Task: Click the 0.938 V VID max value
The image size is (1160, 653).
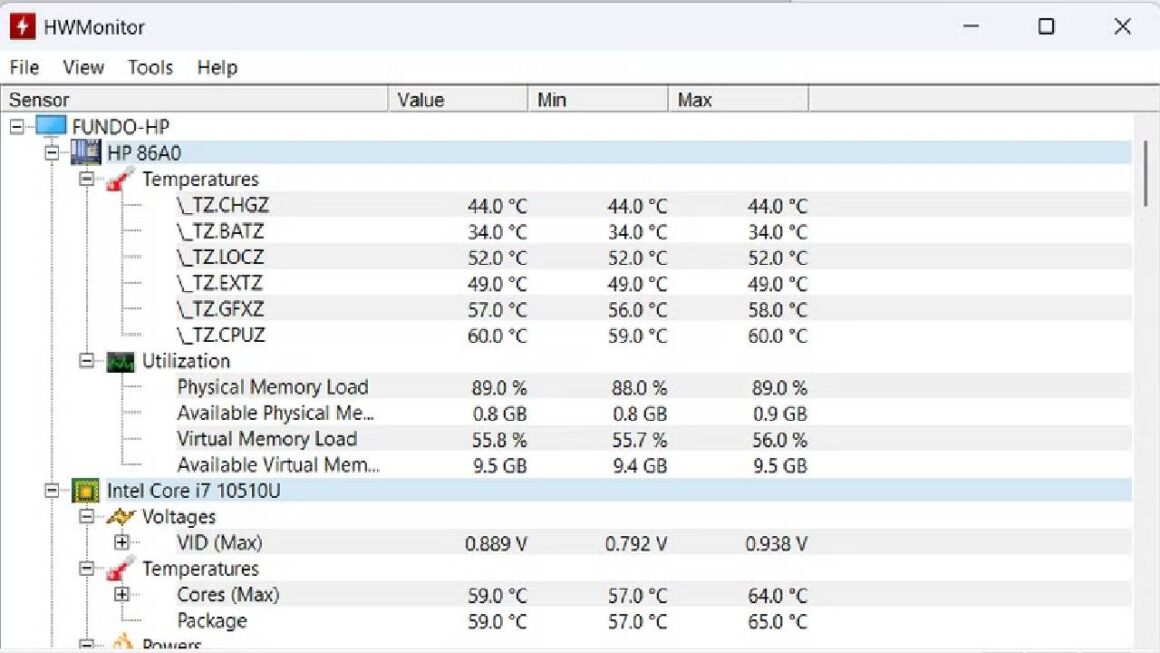Action: coord(776,544)
